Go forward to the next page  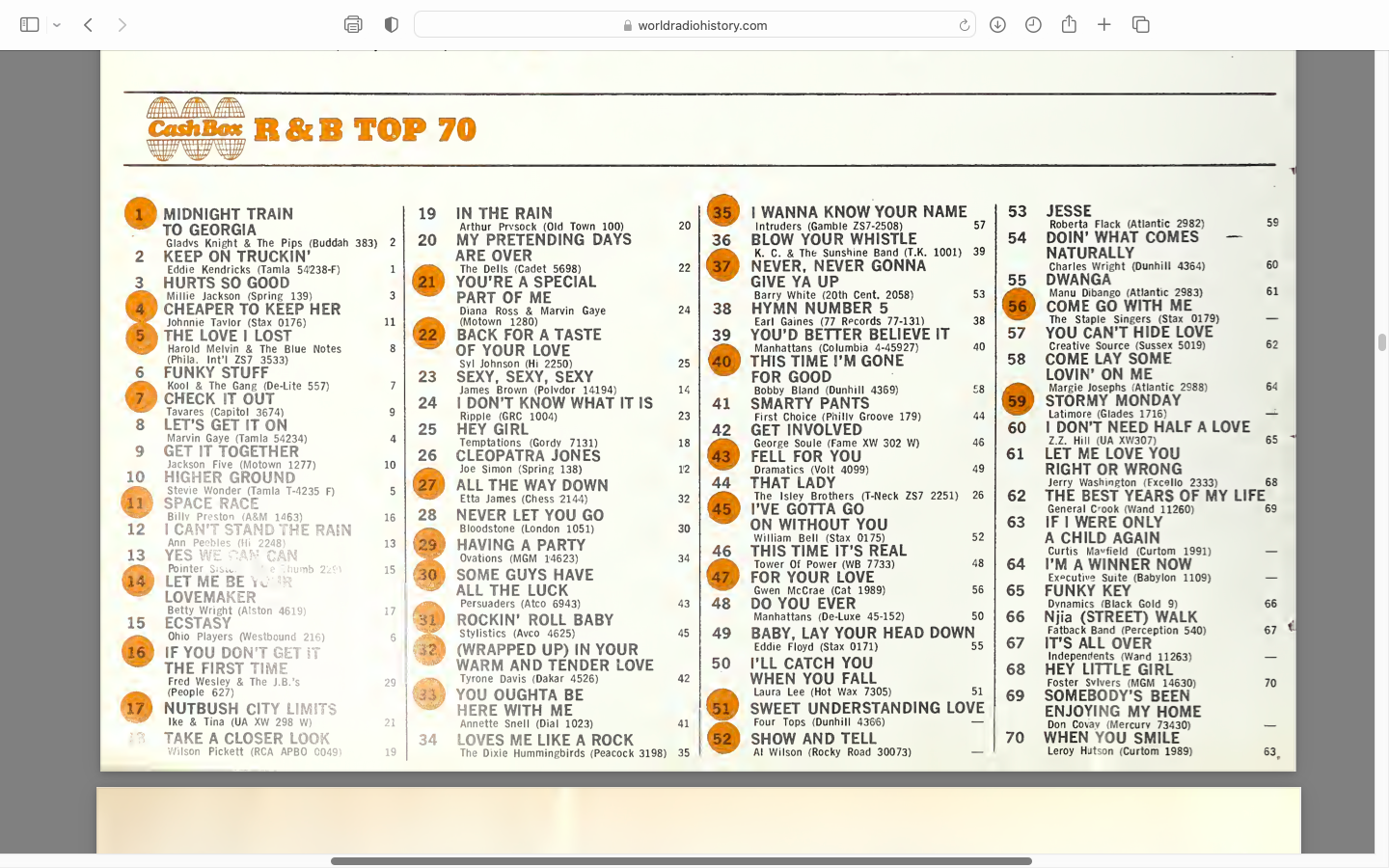coord(122,25)
